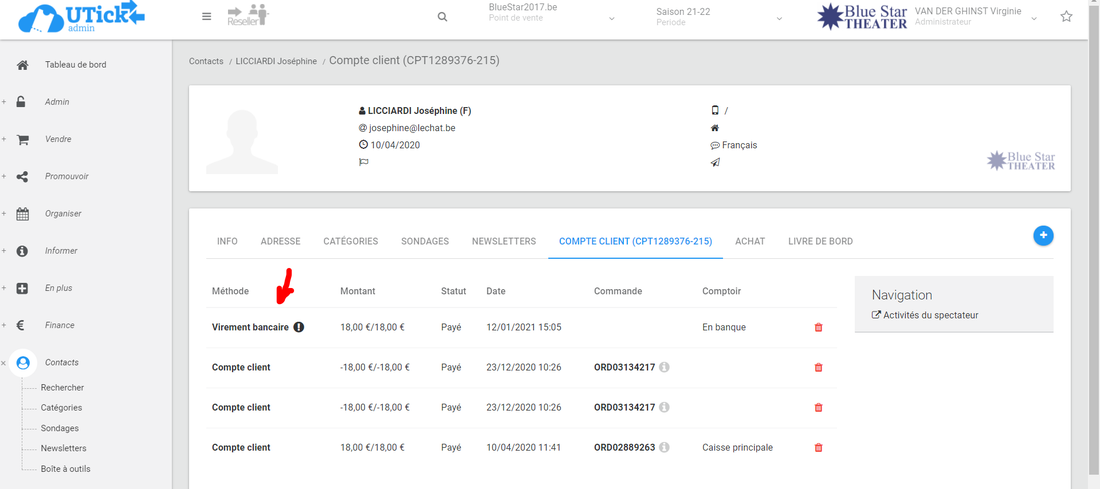
Task: Expand the Vendre sidebar section
Action: click(x=58, y=139)
